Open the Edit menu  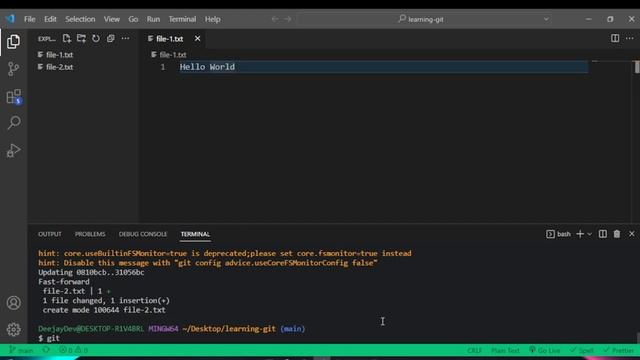coord(50,19)
